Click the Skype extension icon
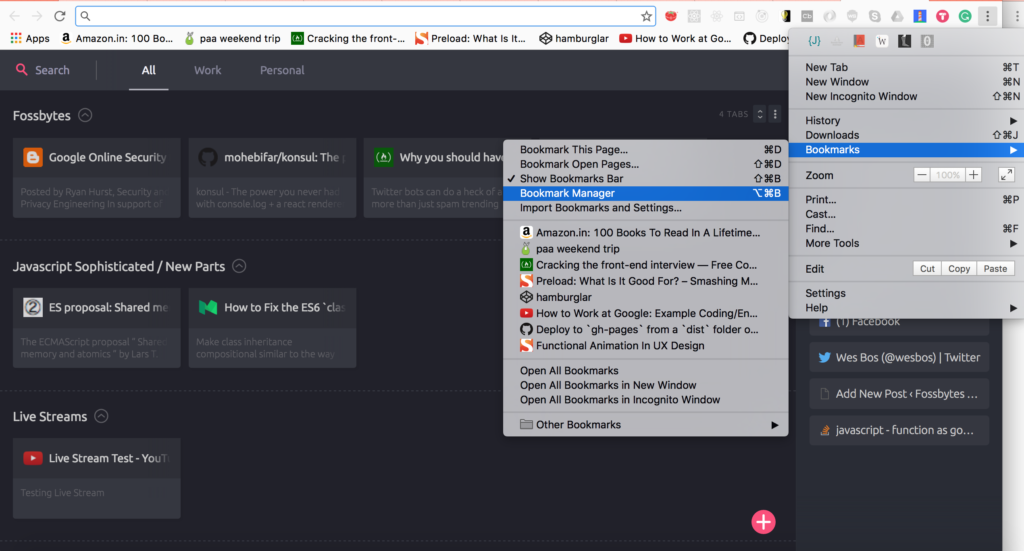The image size is (1024, 551). point(874,16)
